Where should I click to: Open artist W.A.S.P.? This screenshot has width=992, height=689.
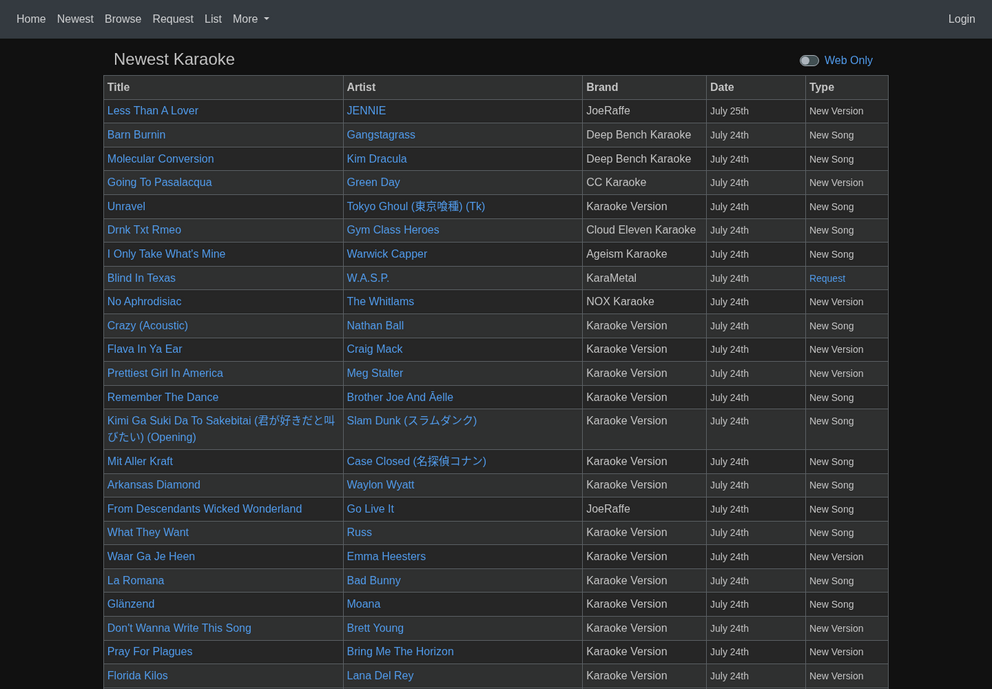(x=368, y=278)
